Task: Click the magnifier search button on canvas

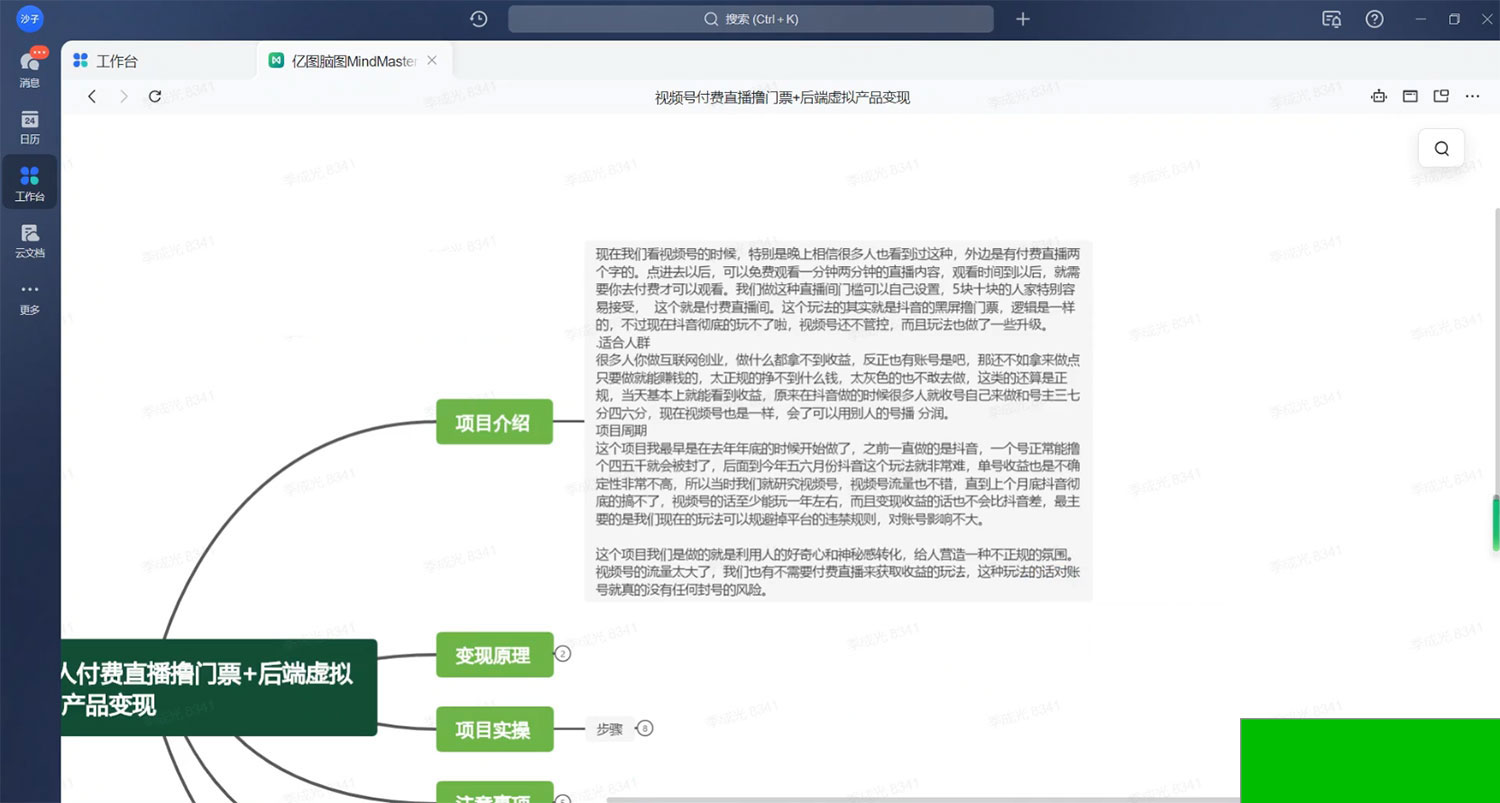Action: pyautogui.click(x=1441, y=148)
